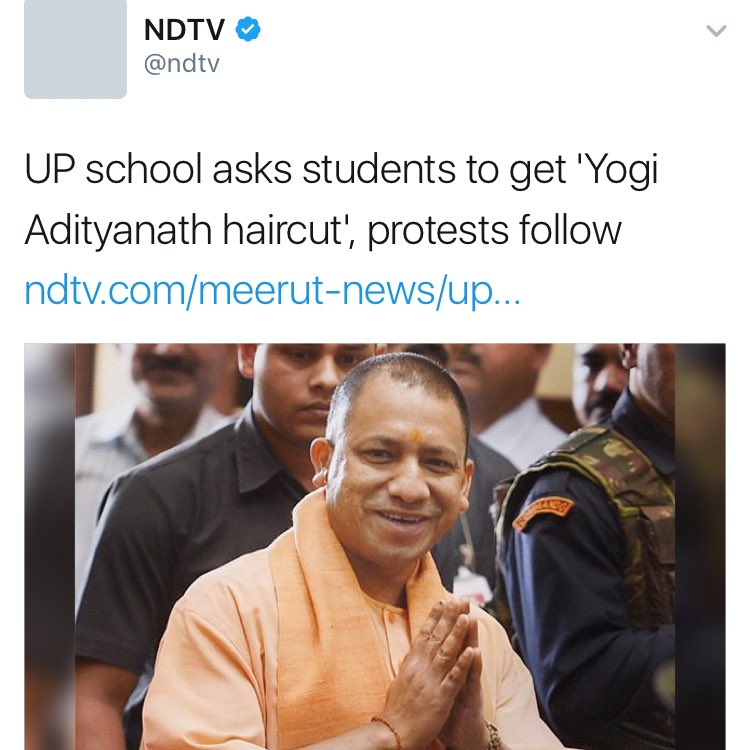Click the 'Adityanath haircut' phrase
Image resolution: width=750 pixels, height=750 pixels.
click(185, 231)
